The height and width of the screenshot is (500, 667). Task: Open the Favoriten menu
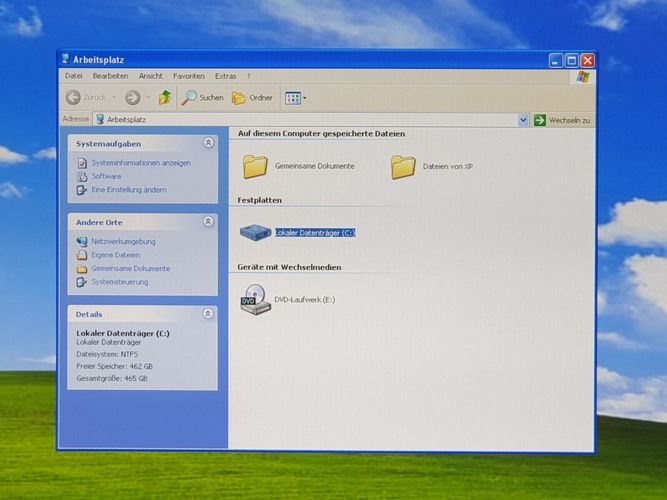[189, 76]
